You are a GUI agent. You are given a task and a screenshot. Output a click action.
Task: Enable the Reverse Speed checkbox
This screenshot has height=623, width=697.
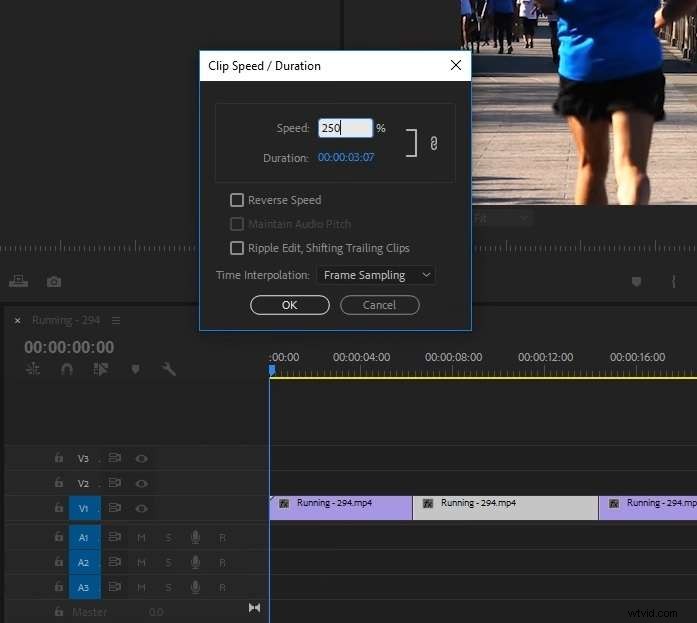237,200
